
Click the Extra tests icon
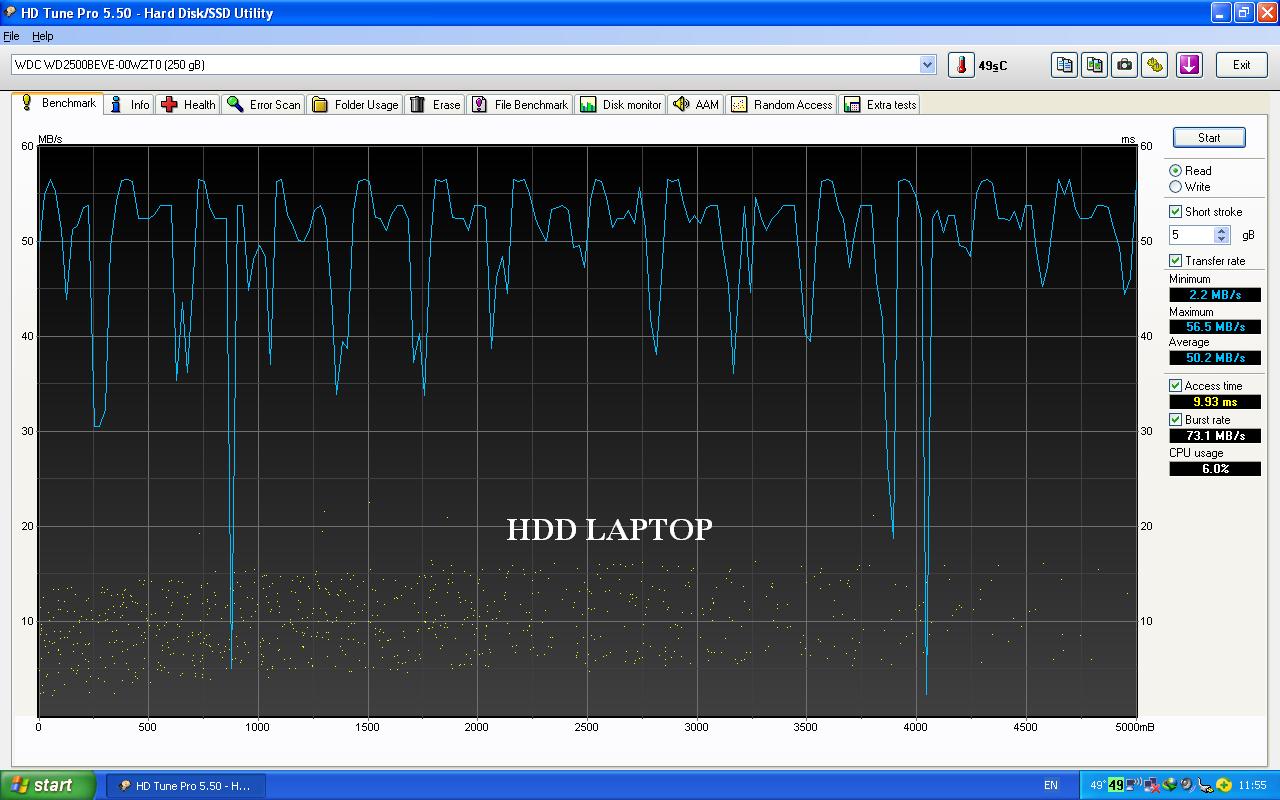tap(852, 104)
